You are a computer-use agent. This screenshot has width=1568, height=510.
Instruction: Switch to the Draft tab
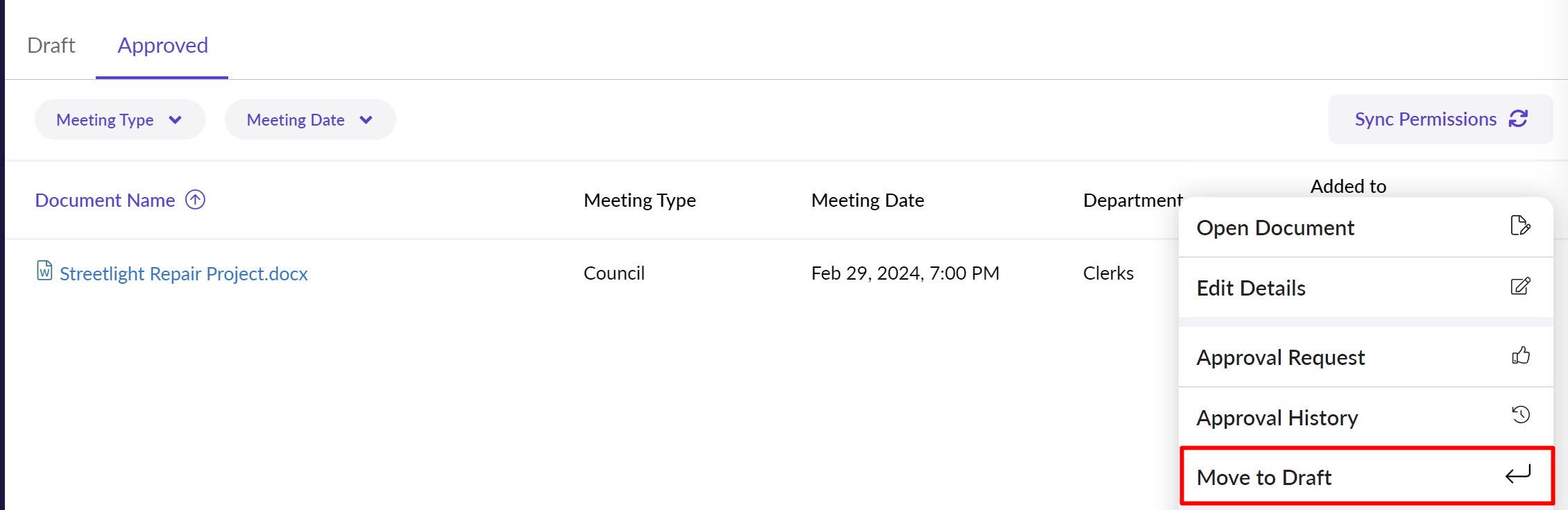pos(51,45)
